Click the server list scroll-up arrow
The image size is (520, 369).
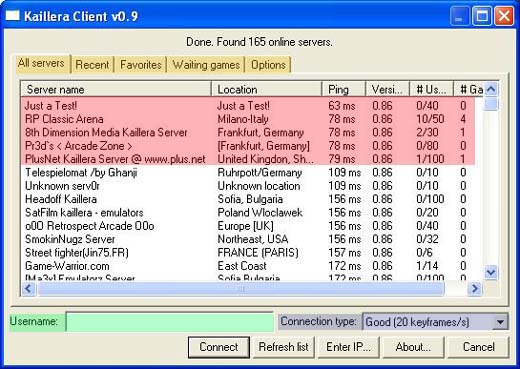pyautogui.click(x=491, y=89)
